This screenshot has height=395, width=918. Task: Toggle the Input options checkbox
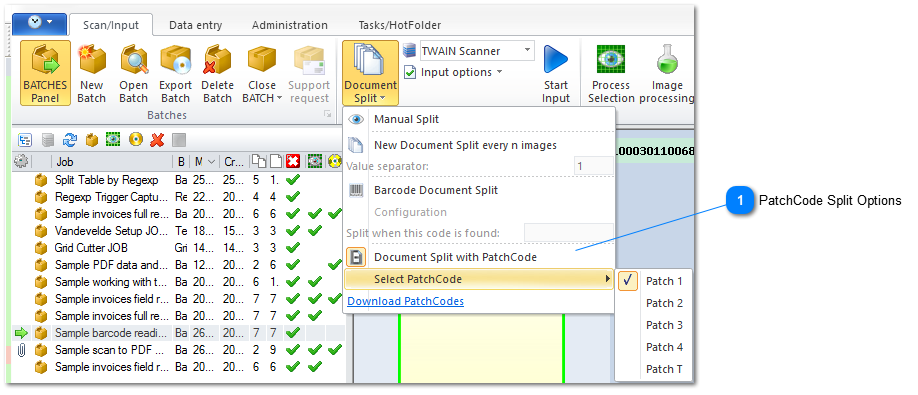[410, 73]
